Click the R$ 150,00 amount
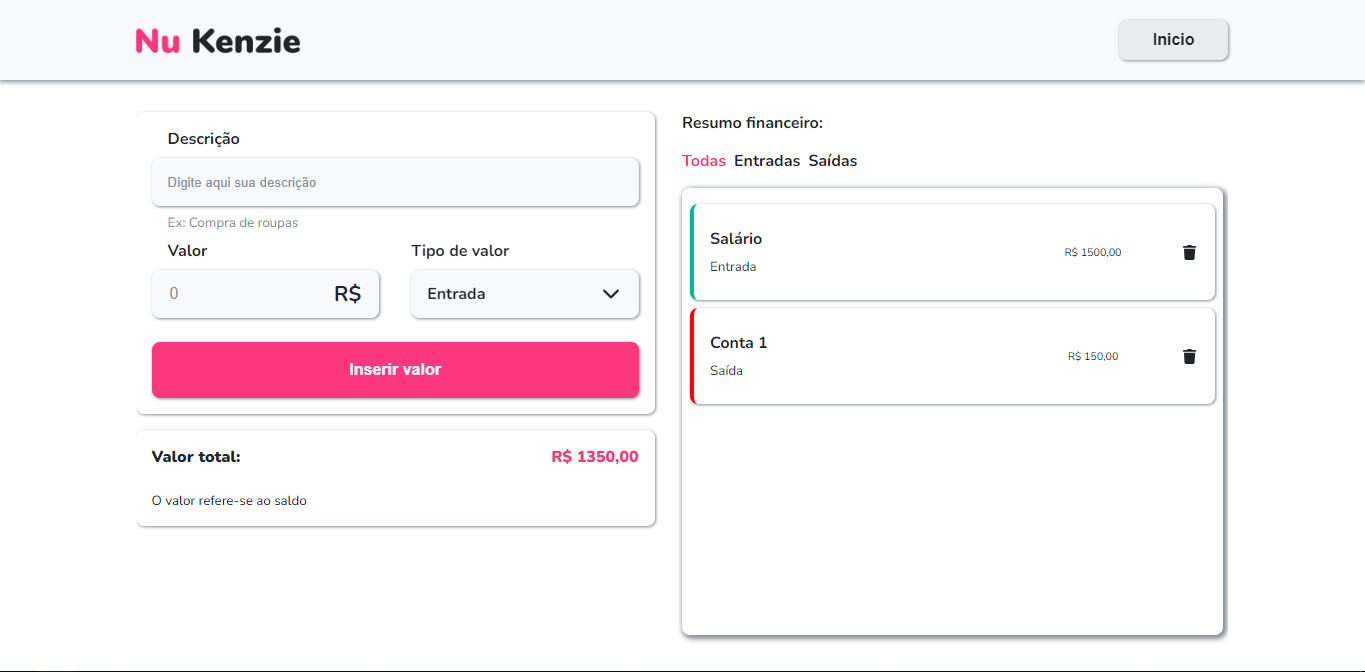 pos(1093,357)
